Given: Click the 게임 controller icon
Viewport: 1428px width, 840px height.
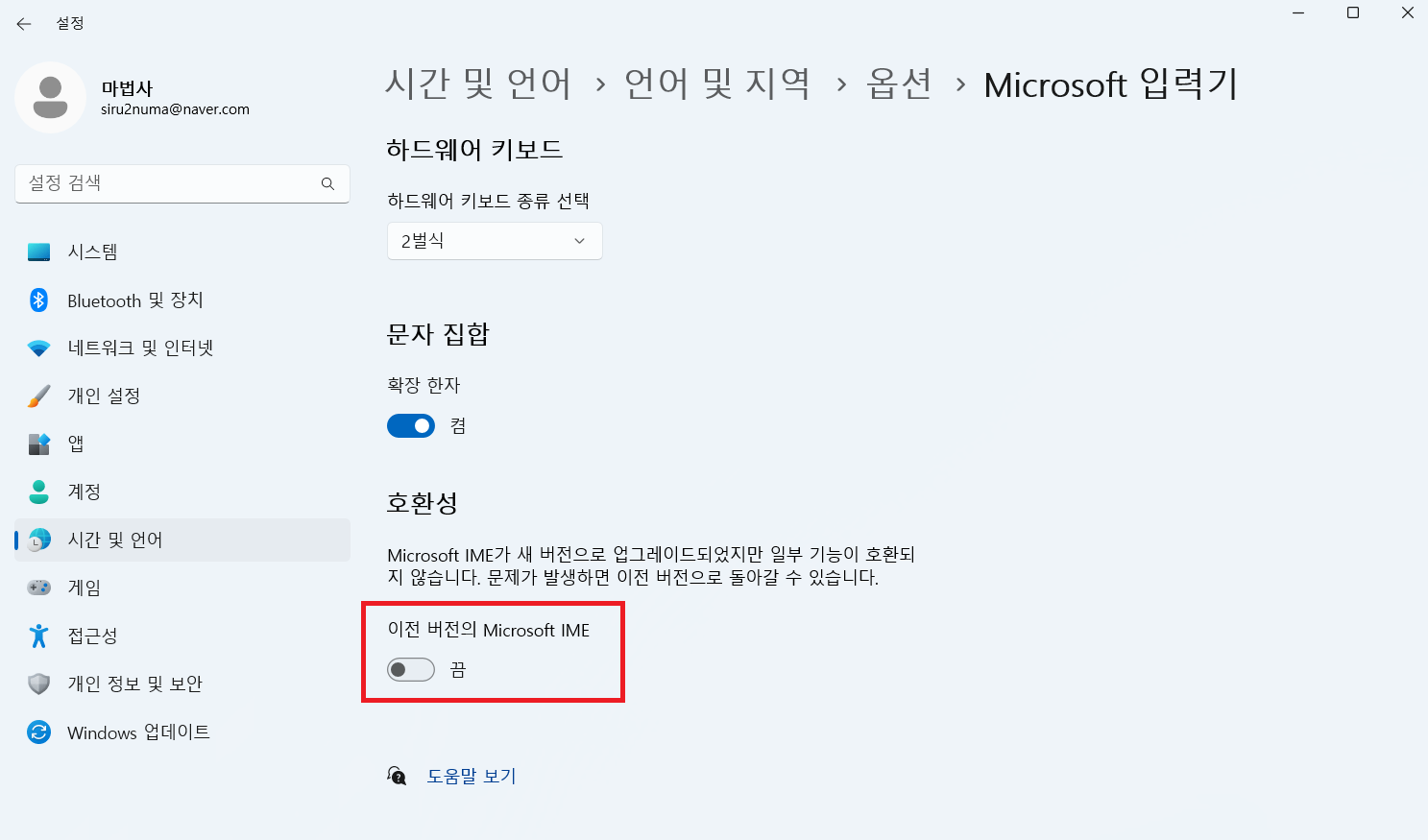Looking at the screenshot, I should (x=38, y=588).
